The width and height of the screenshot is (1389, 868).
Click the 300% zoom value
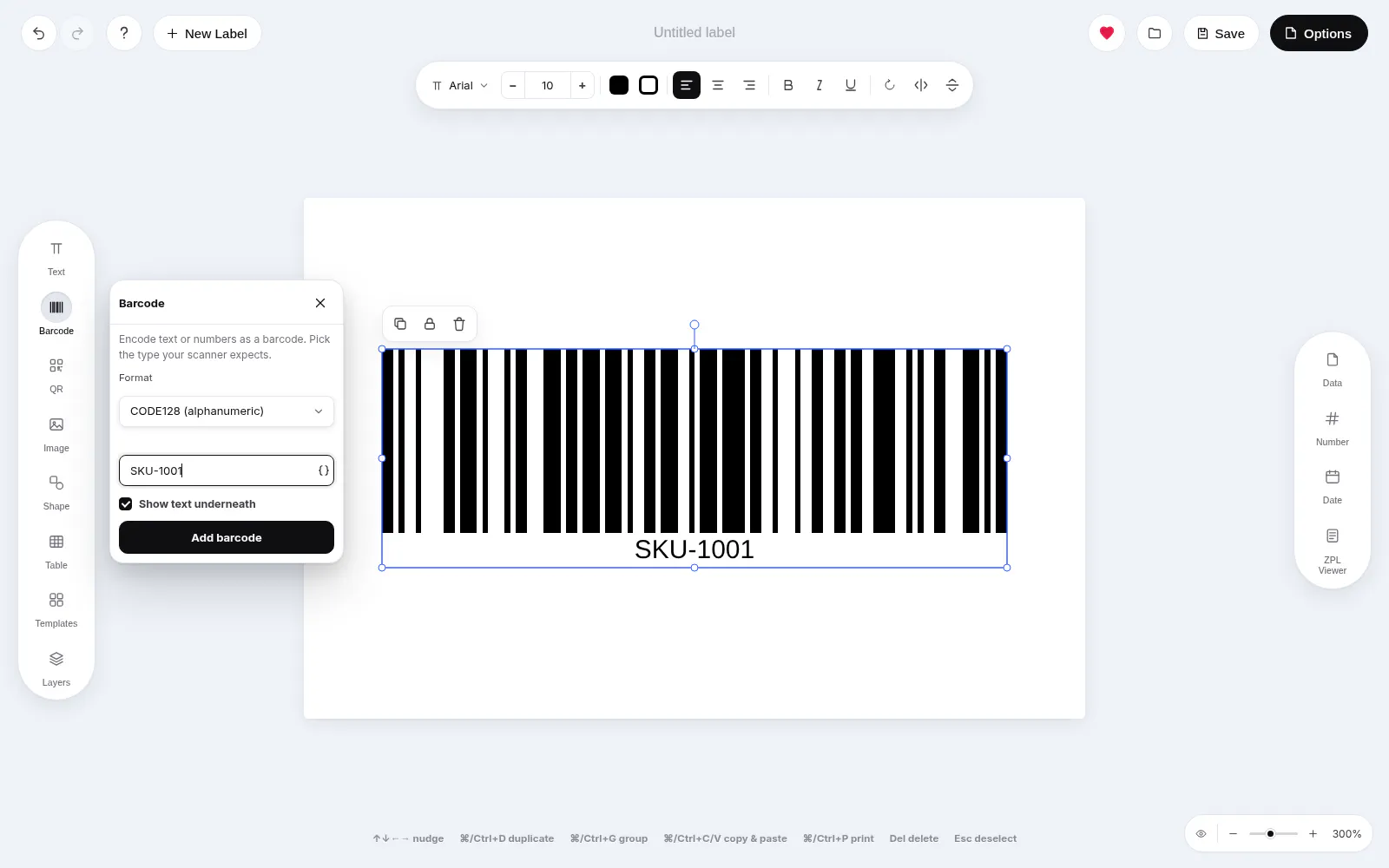coord(1346,834)
